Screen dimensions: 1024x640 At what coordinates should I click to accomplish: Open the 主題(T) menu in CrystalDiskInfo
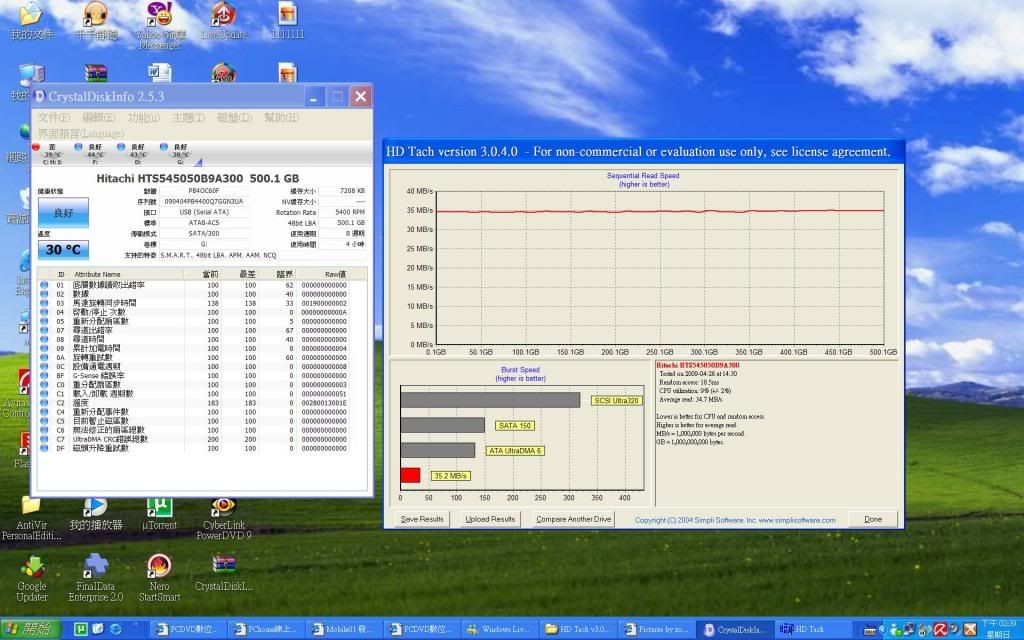189,118
